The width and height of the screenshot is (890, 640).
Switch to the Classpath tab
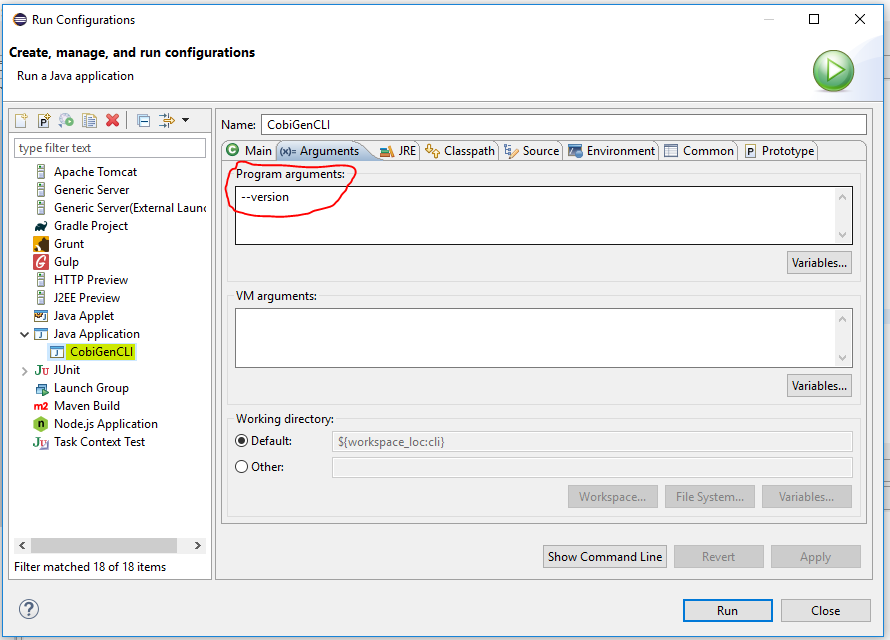(x=460, y=151)
